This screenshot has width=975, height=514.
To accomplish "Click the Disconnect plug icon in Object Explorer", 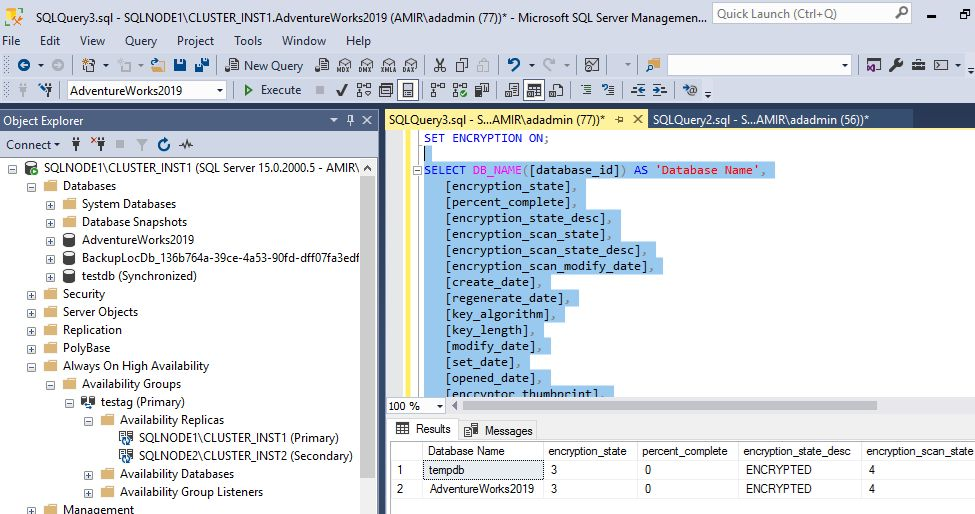I will pyautogui.click(x=98, y=144).
